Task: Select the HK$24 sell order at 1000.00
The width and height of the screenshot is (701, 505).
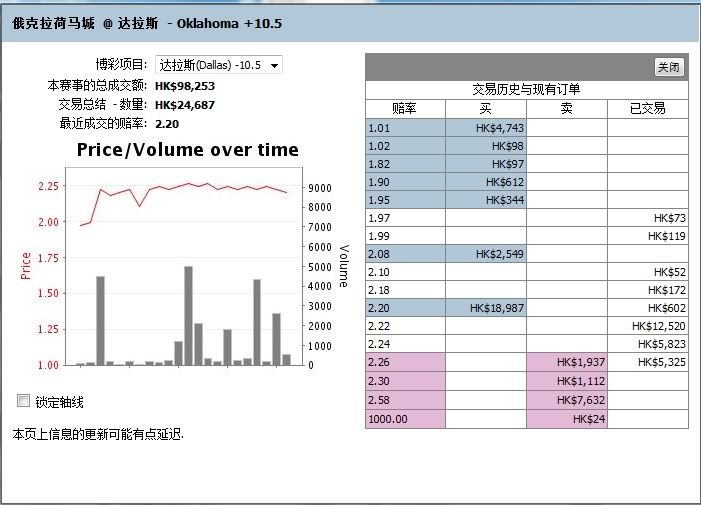Action: pyautogui.click(x=567, y=417)
